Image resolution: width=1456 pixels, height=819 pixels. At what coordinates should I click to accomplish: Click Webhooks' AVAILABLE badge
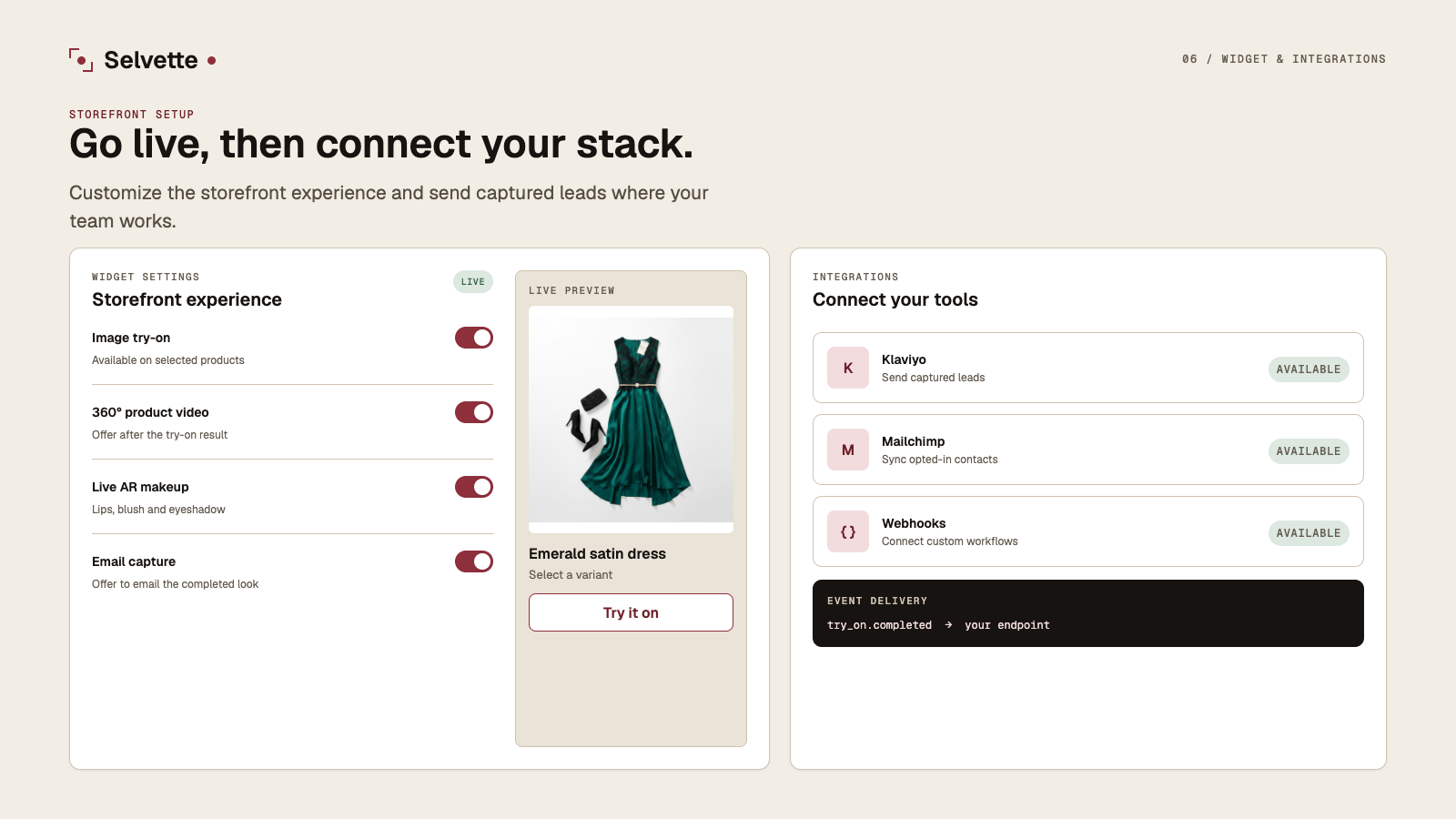pyautogui.click(x=1309, y=533)
